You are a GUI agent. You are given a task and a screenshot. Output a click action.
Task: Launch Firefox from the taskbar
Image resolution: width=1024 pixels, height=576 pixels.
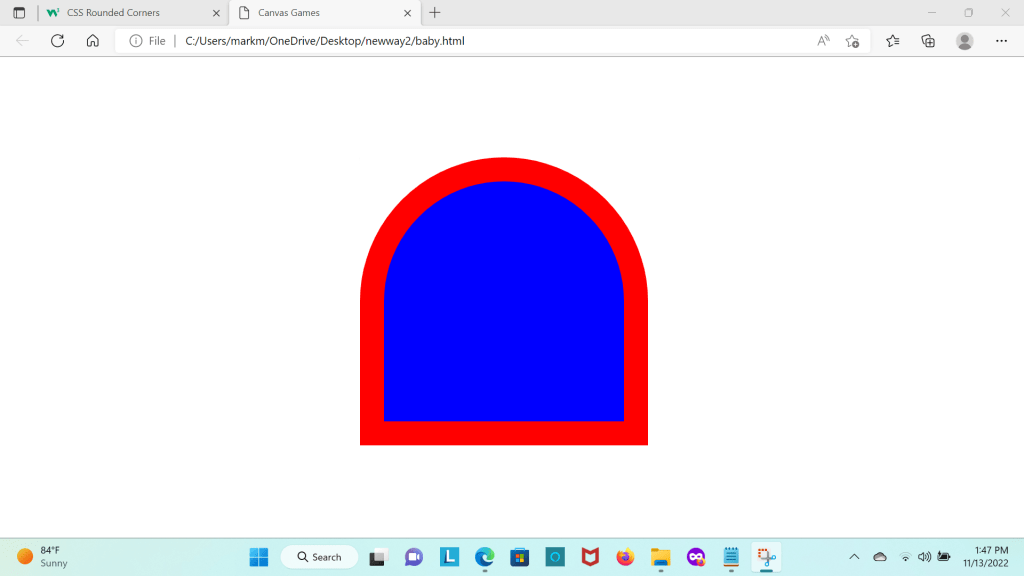click(625, 557)
